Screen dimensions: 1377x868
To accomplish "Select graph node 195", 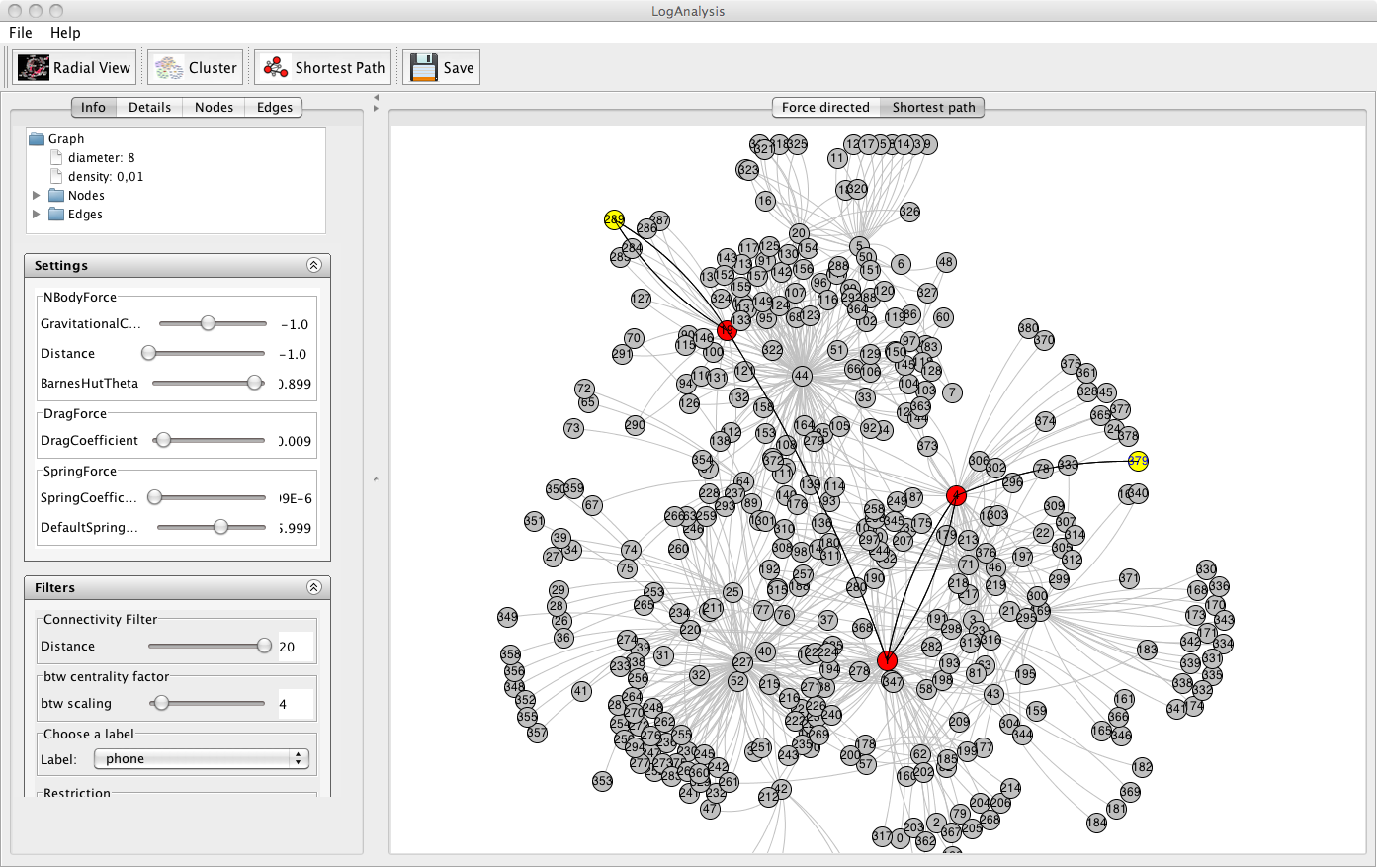I will tap(1026, 674).
